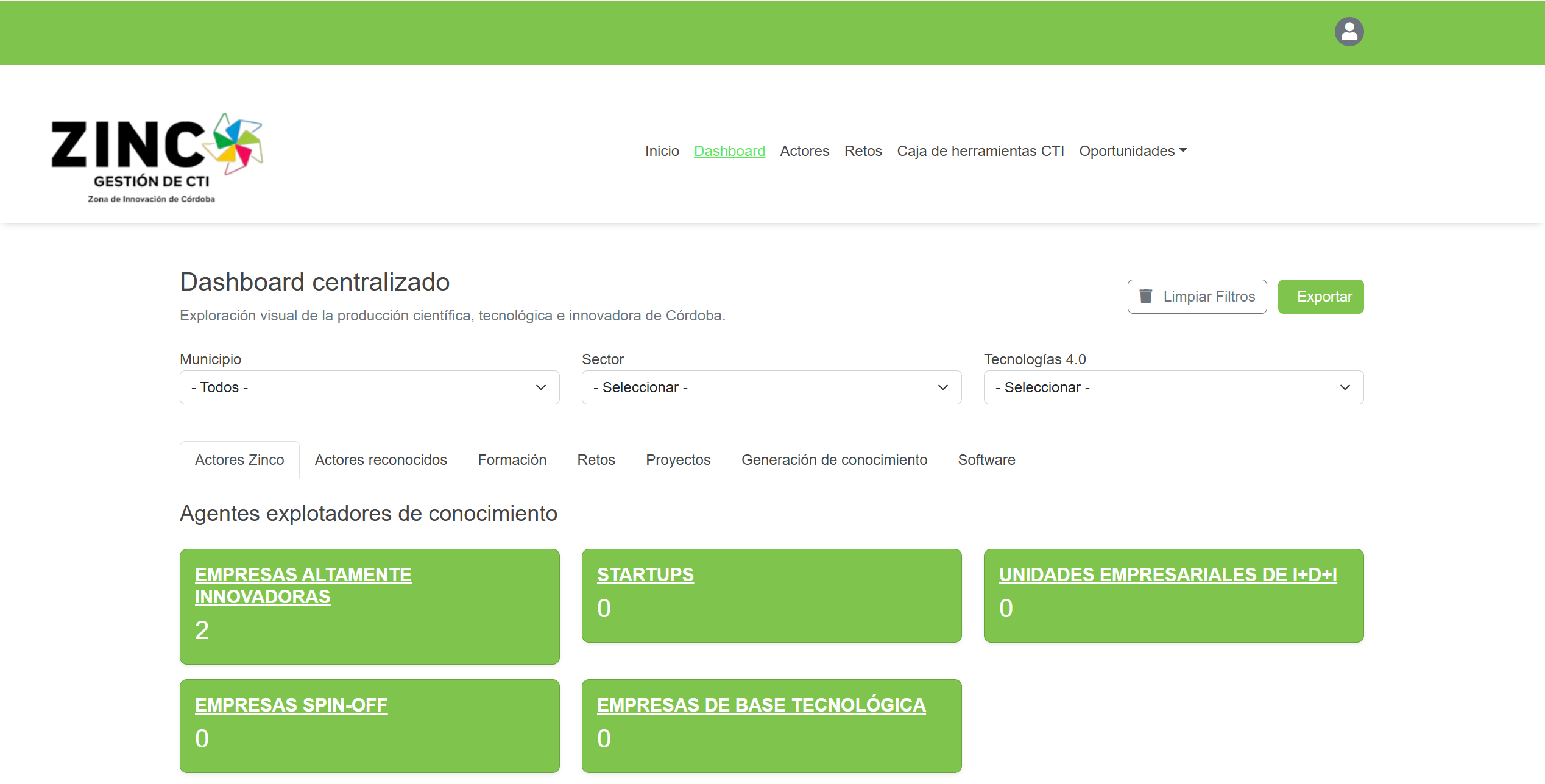Open the Sector dropdown
The width and height of the screenshot is (1545, 784).
771,387
